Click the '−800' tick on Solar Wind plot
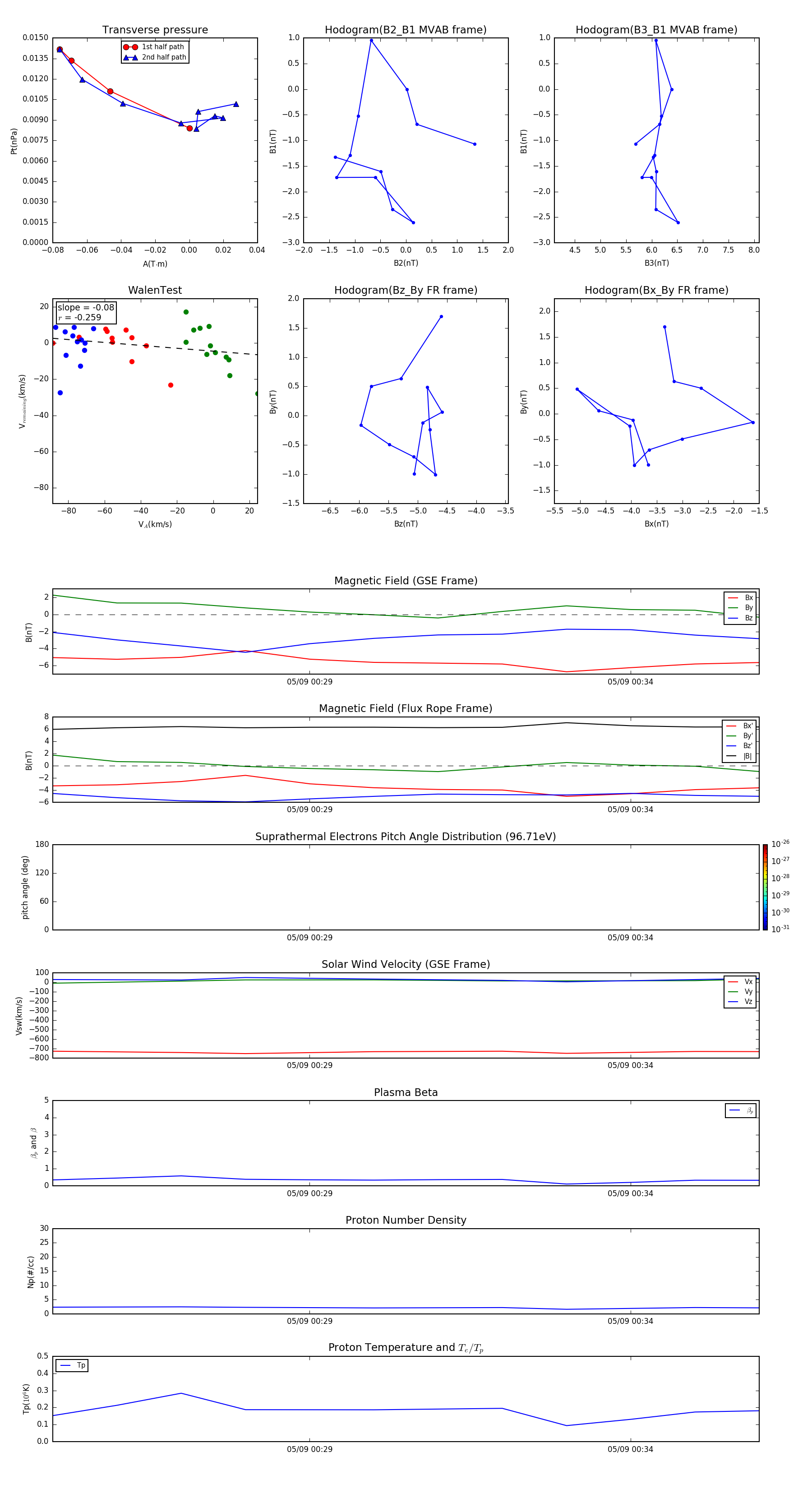Screen dimensions: 812x1489 [39, 1058]
